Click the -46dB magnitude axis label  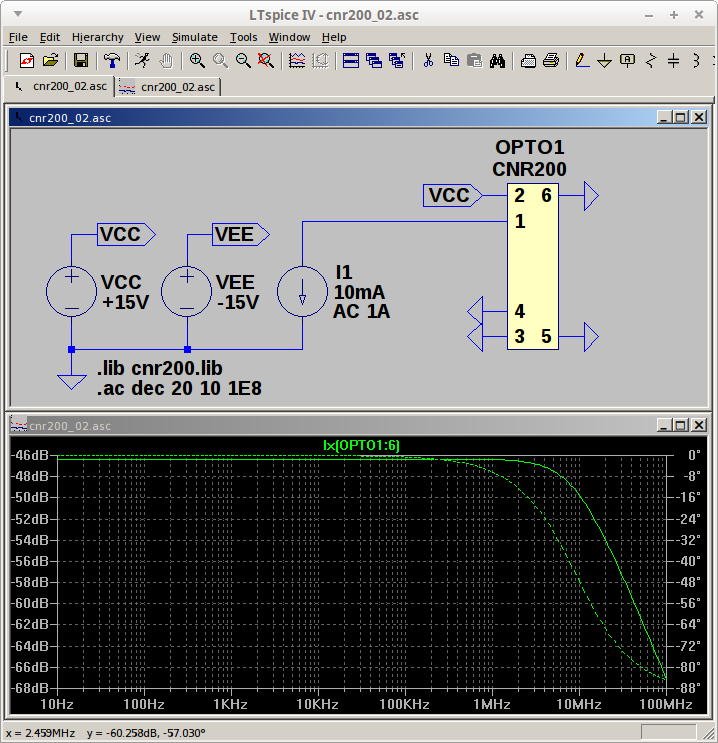30,455
